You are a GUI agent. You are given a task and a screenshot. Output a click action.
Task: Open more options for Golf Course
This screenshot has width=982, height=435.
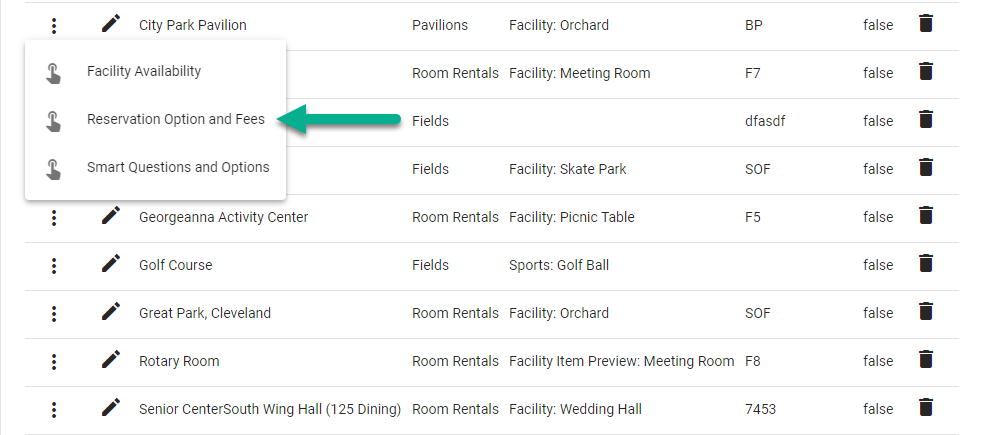point(54,265)
